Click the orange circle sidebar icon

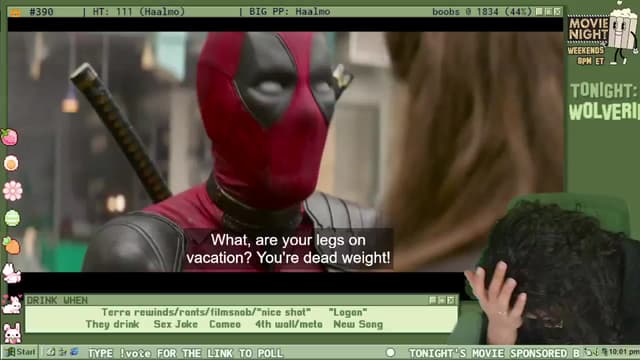tap(11, 164)
